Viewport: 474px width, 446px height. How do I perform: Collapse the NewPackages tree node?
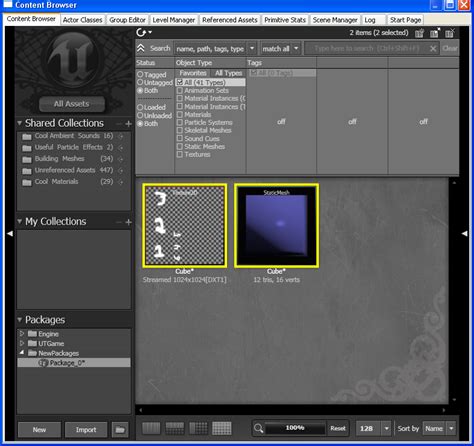[x=22, y=353]
